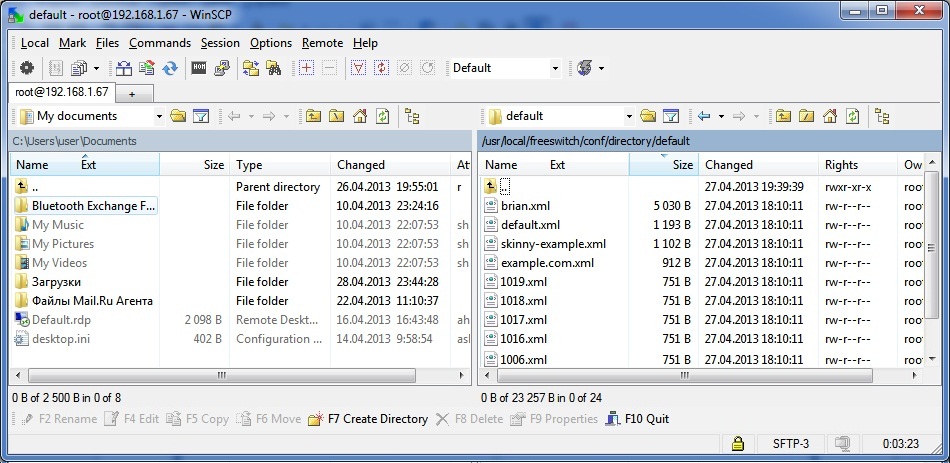The height and width of the screenshot is (463, 950).
Task: Click F7 Create Directory button
Action: (368, 419)
